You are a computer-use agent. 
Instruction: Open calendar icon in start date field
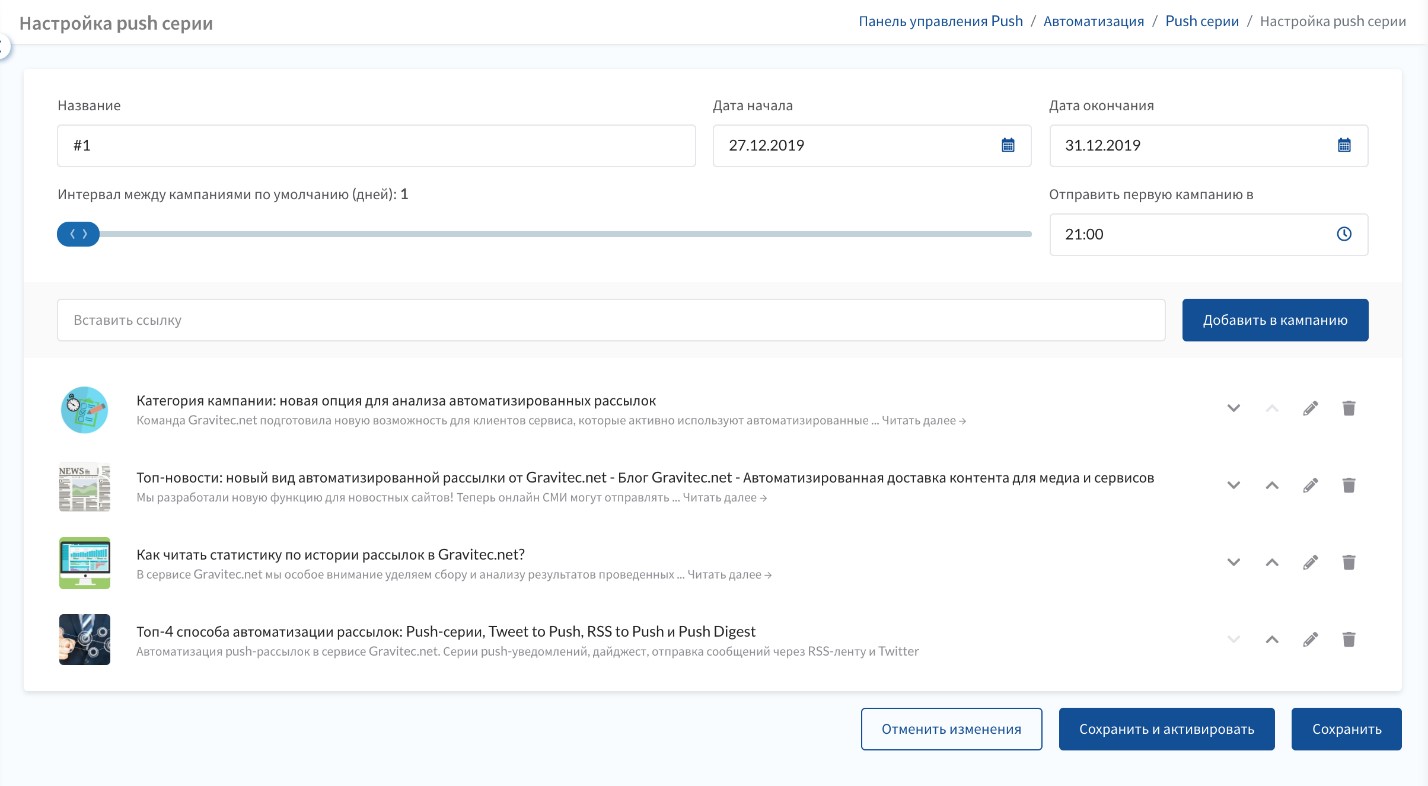[1008, 145]
